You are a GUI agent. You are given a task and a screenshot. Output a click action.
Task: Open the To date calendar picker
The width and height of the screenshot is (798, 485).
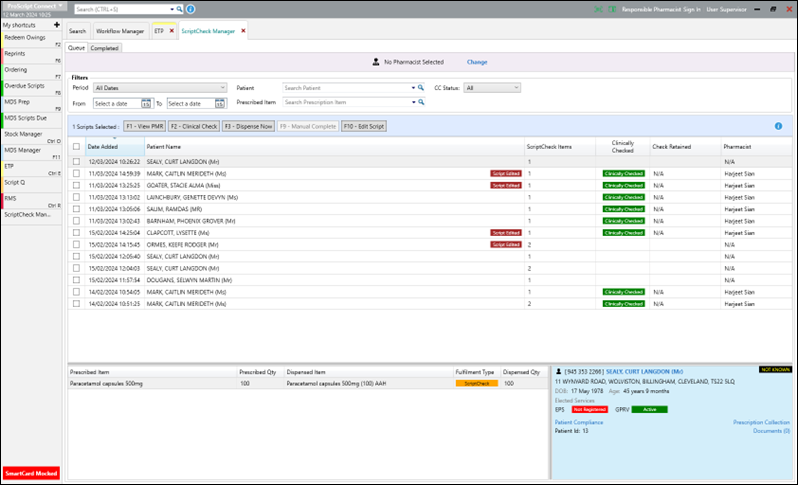click(219, 103)
